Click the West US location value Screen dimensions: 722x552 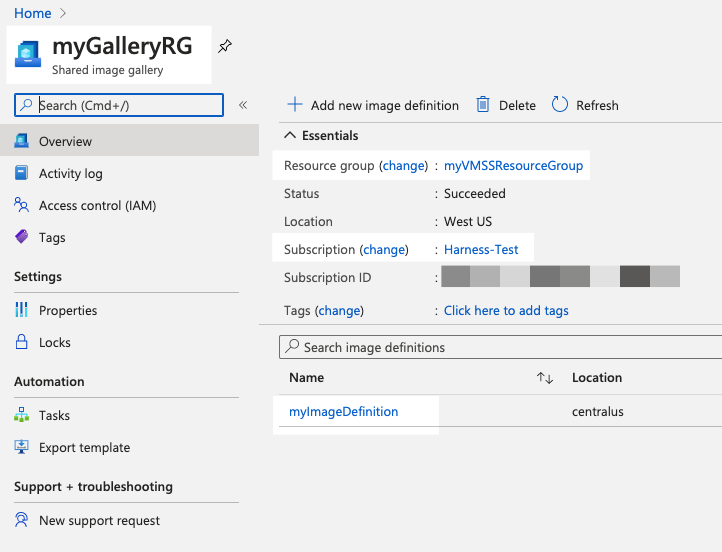click(468, 221)
